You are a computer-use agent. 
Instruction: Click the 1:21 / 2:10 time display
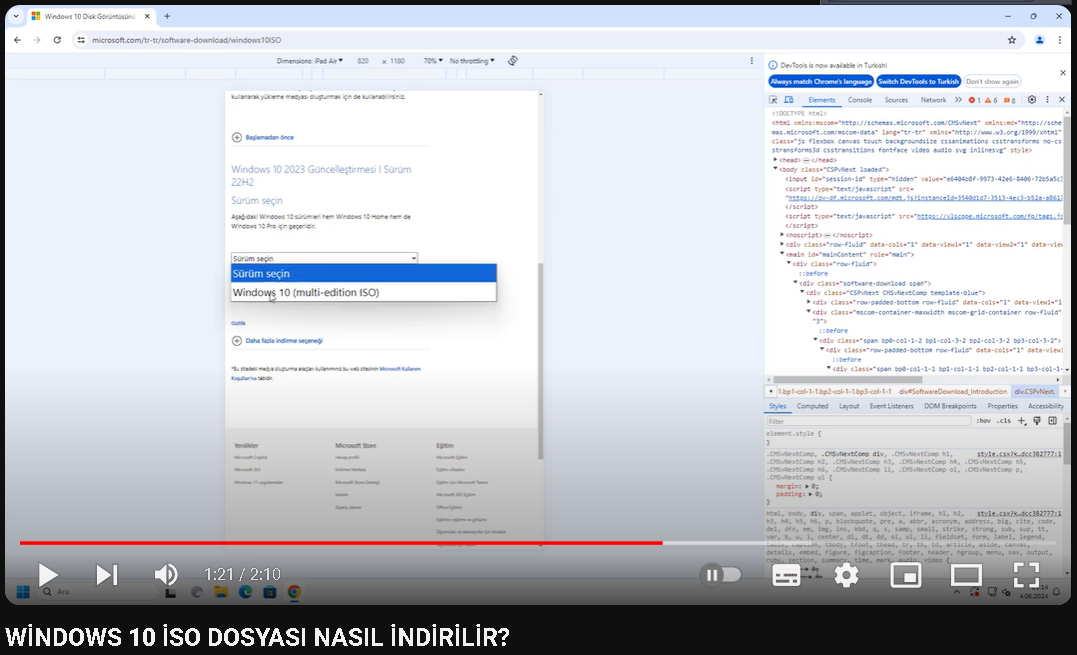[x=242, y=574]
